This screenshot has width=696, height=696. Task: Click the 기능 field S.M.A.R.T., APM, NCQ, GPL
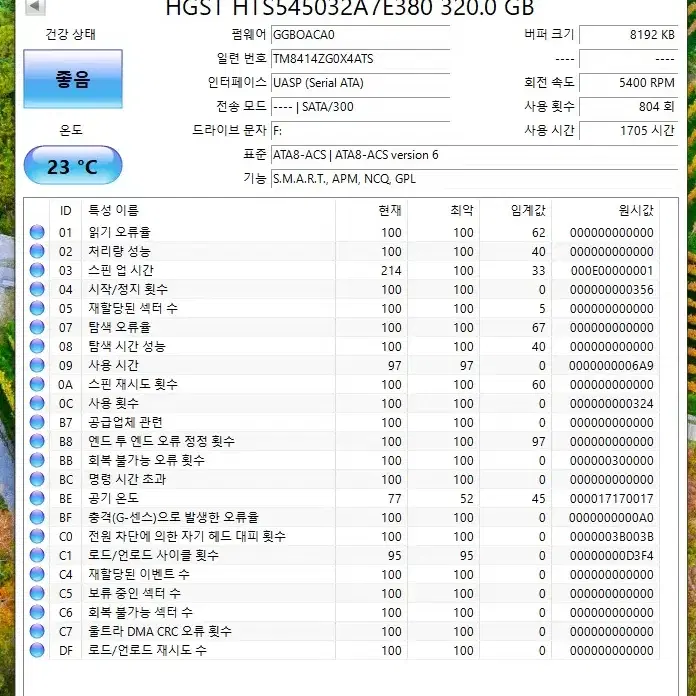475,178
